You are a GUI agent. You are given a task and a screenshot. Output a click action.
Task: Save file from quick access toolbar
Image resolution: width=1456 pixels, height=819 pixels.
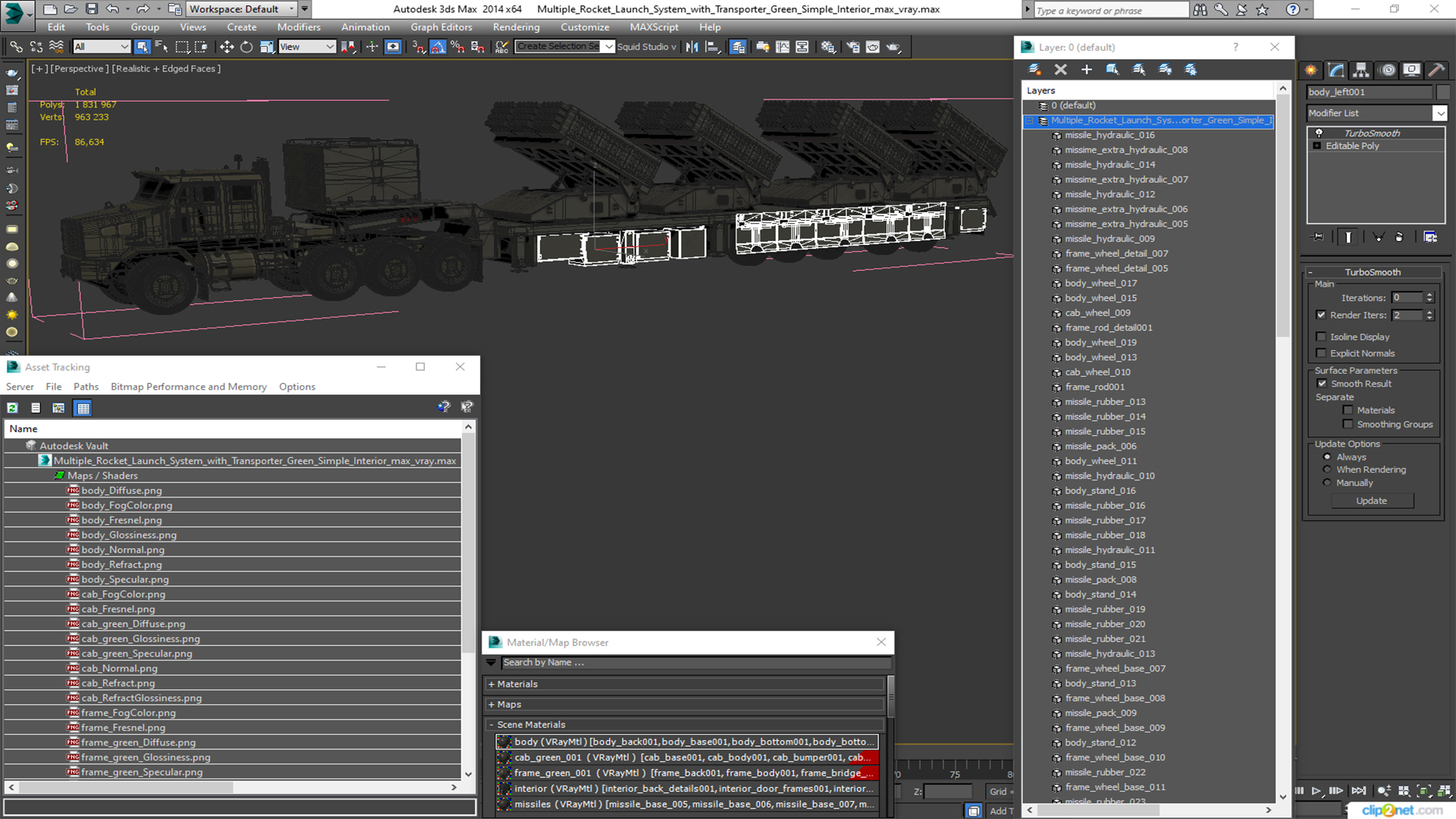[92, 9]
